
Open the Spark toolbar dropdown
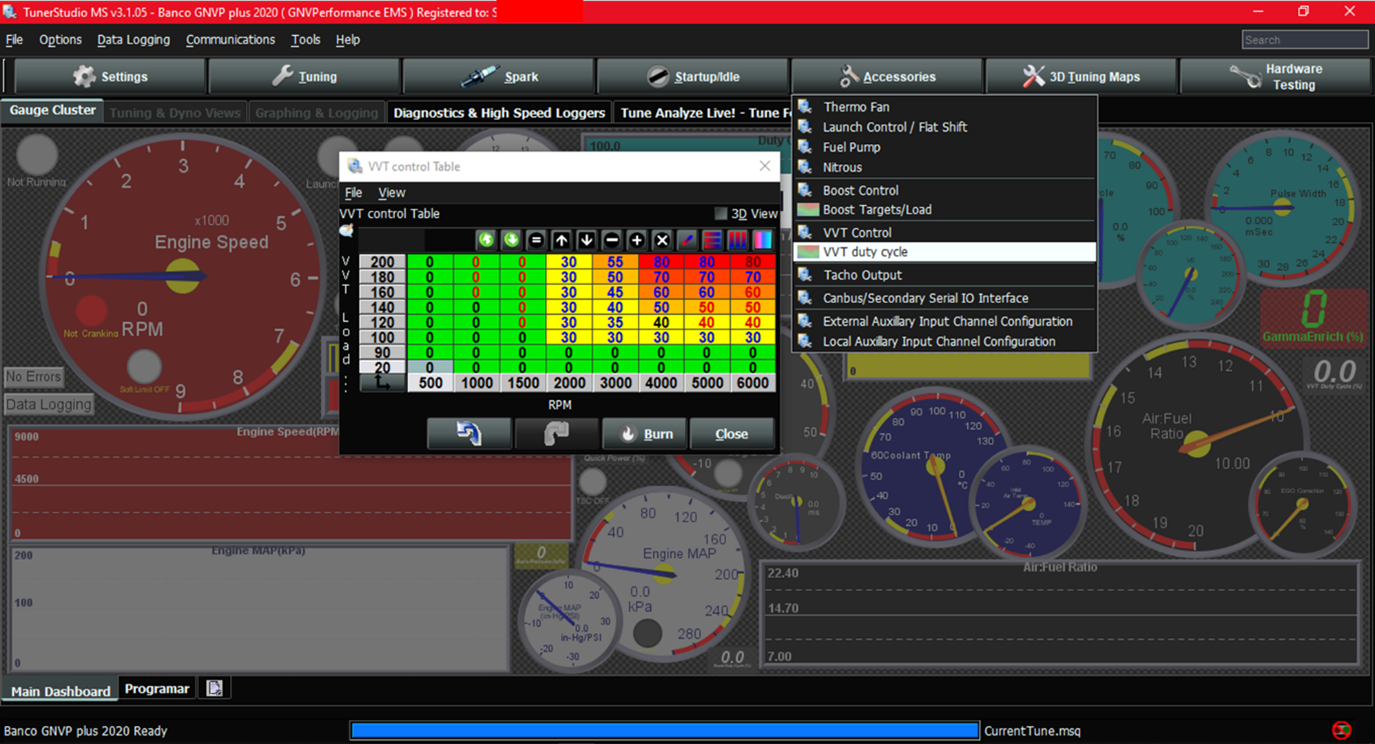[x=499, y=76]
